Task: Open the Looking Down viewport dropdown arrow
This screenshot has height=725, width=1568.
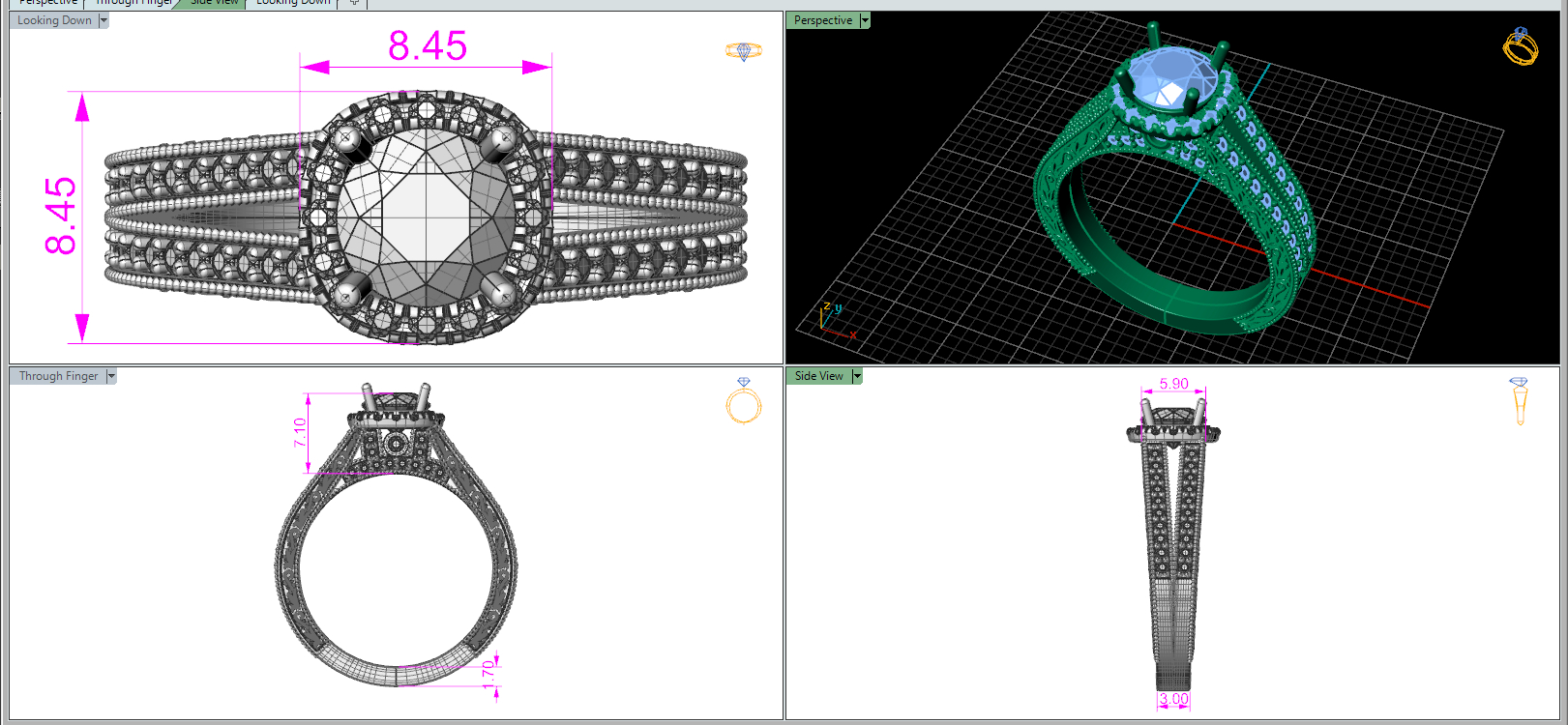Action: tap(104, 20)
